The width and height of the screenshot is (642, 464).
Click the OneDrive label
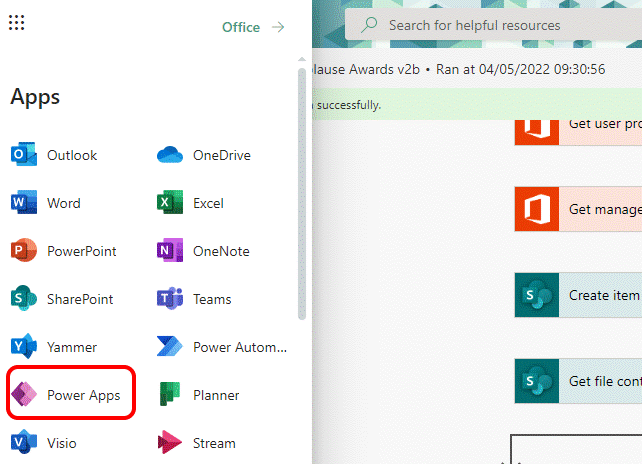coord(222,155)
